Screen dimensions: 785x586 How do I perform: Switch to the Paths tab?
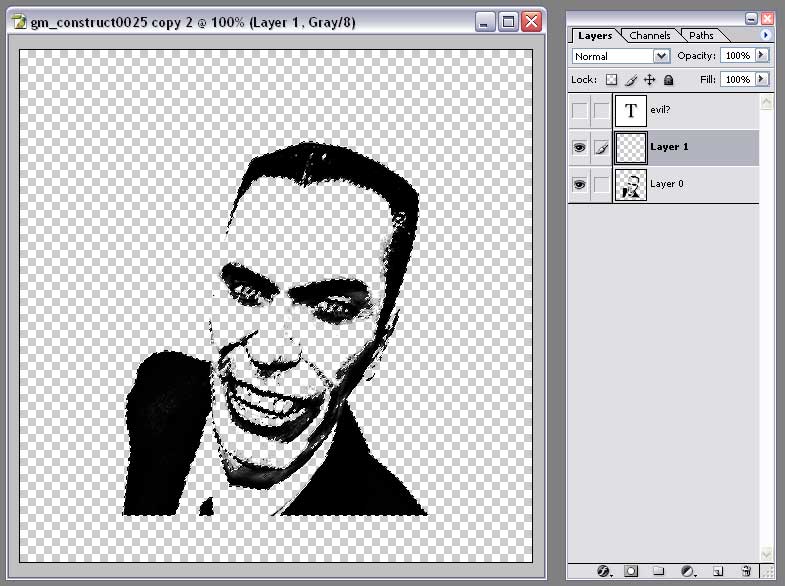(702, 36)
